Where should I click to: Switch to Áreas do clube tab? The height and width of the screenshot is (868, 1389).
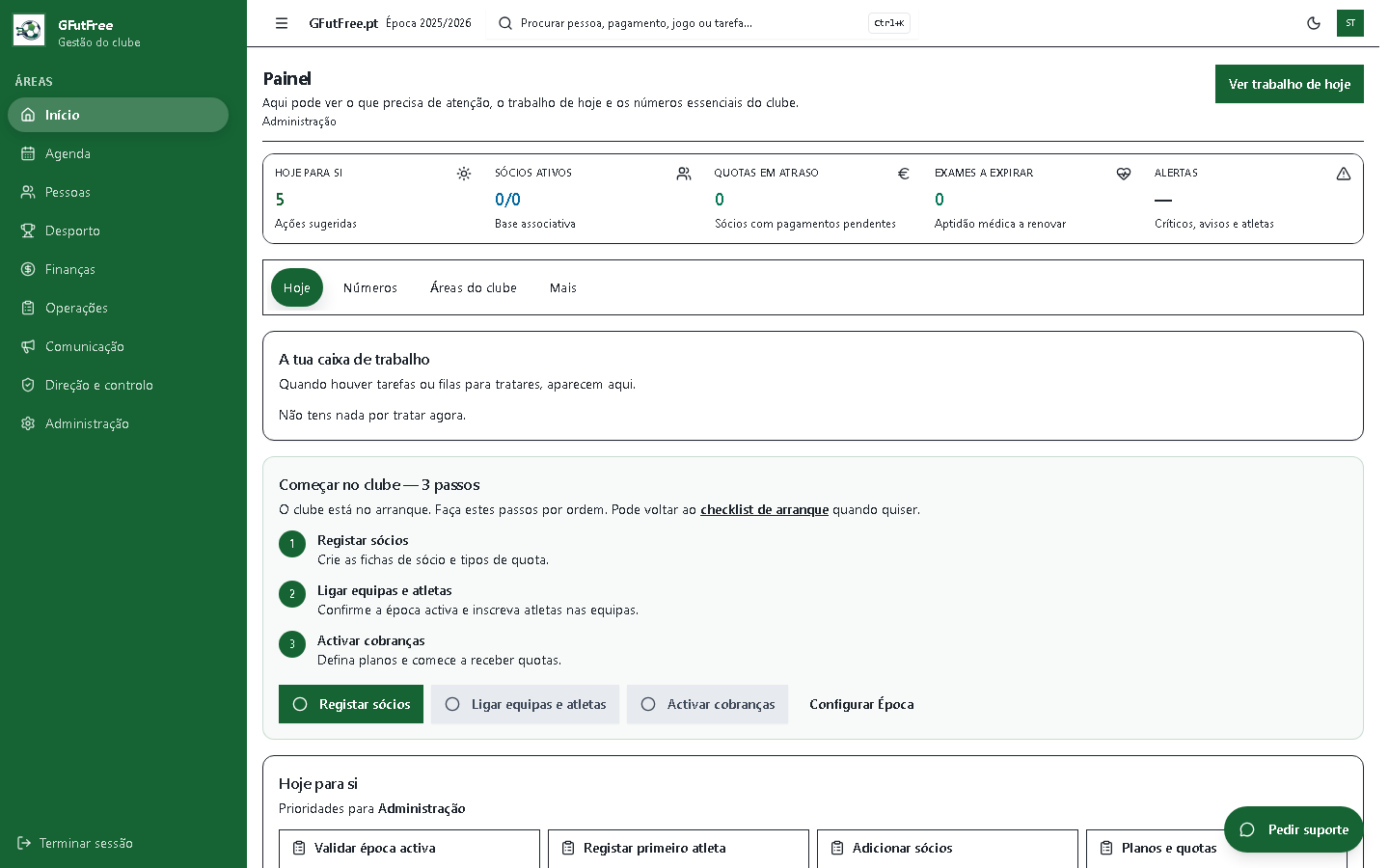coord(474,287)
